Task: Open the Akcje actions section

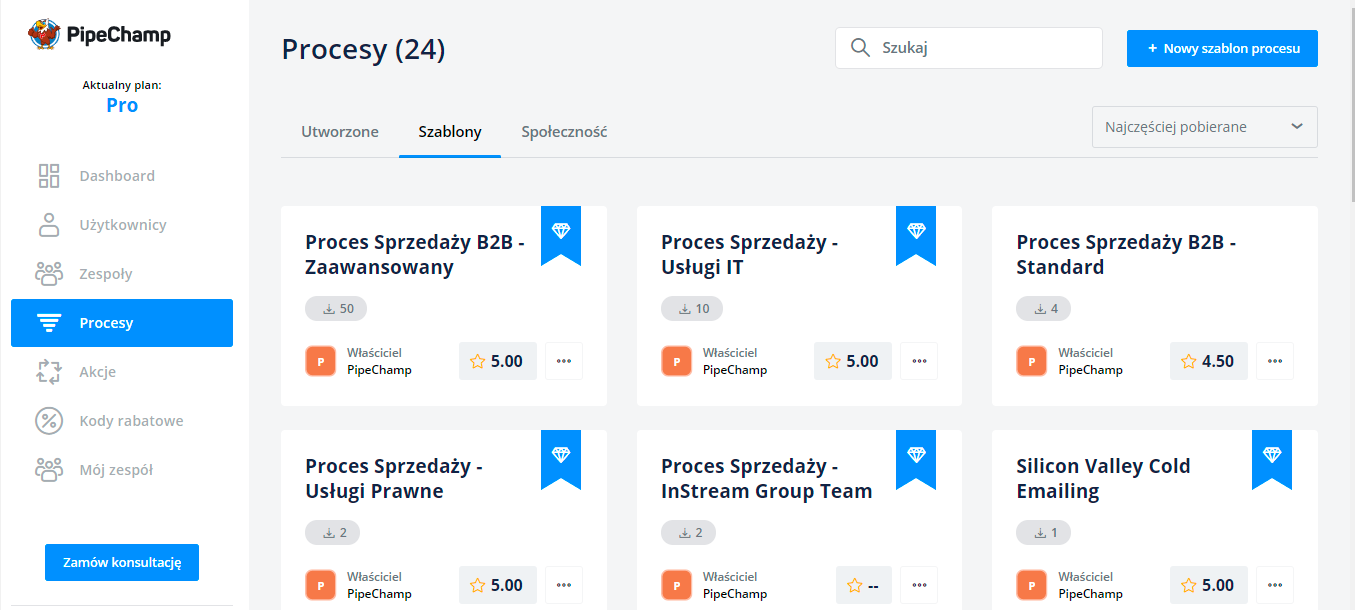Action: (98, 372)
